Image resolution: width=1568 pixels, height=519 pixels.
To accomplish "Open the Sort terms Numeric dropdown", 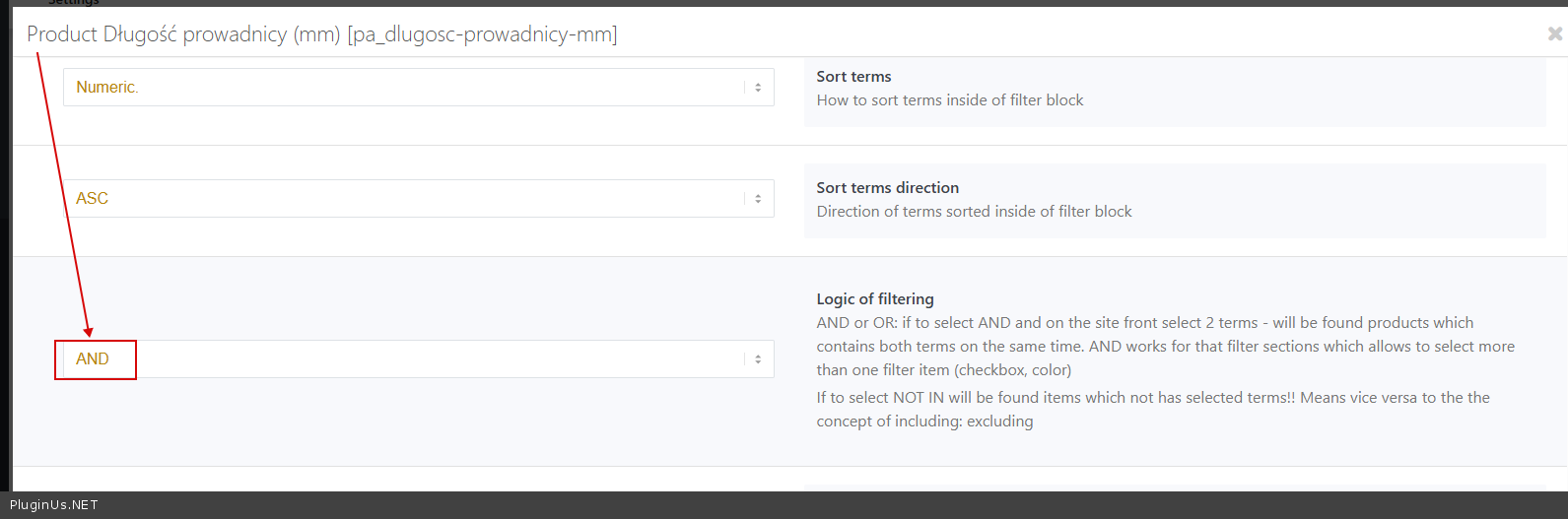I will pyautogui.click(x=418, y=88).
